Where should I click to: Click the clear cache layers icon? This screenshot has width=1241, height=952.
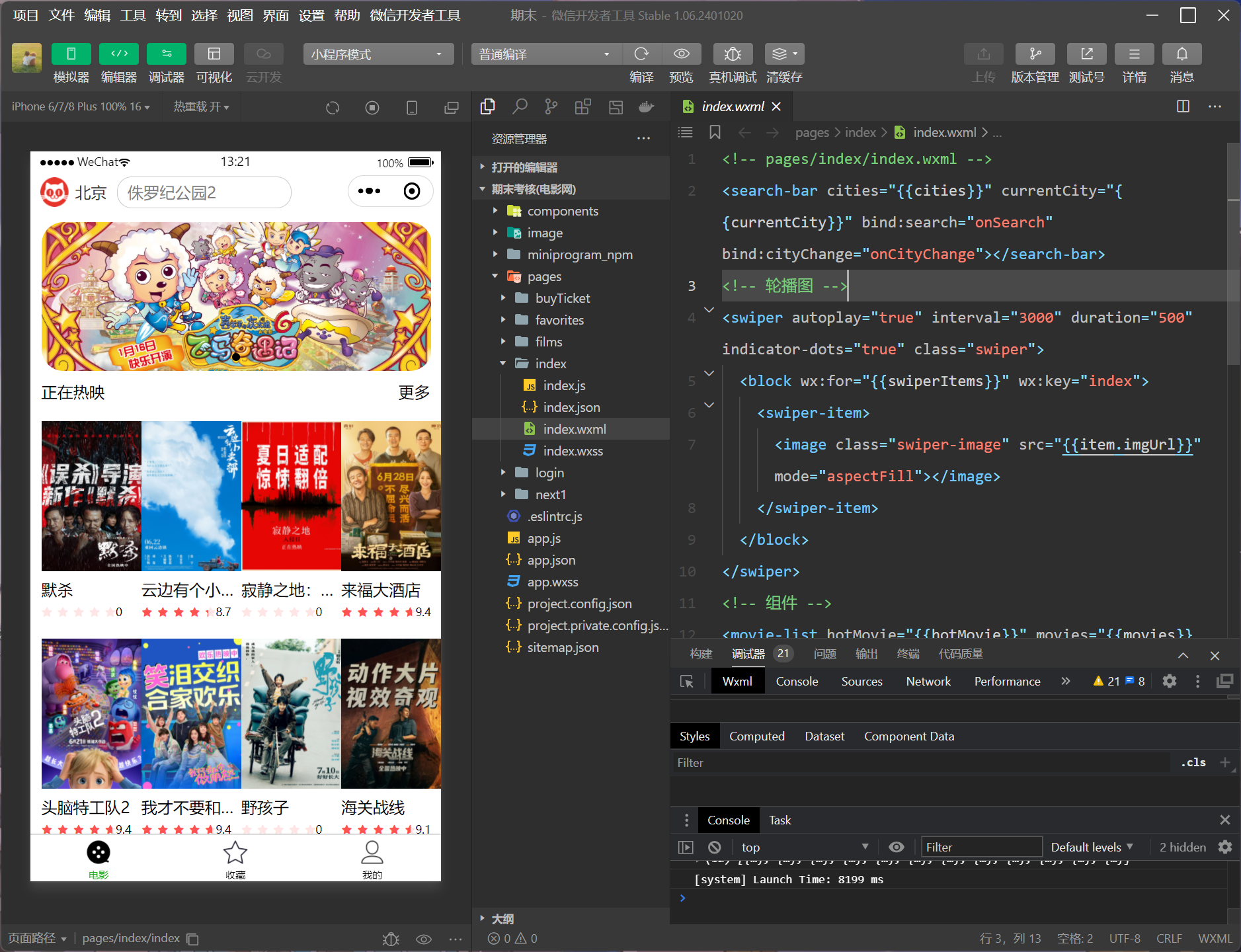(784, 54)
